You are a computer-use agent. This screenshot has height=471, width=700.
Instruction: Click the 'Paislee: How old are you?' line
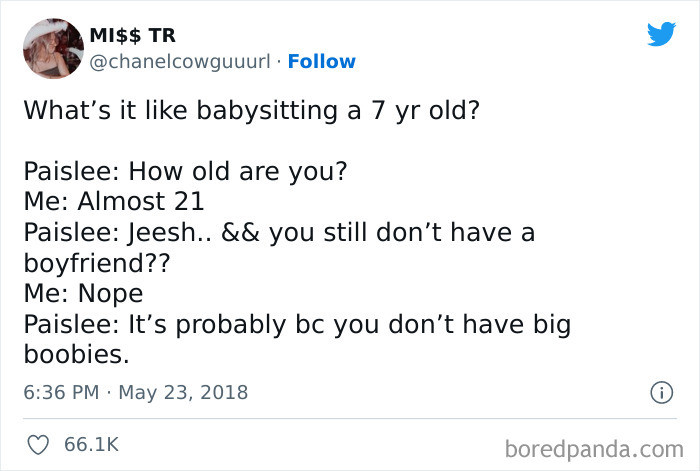tap(185, 171)
